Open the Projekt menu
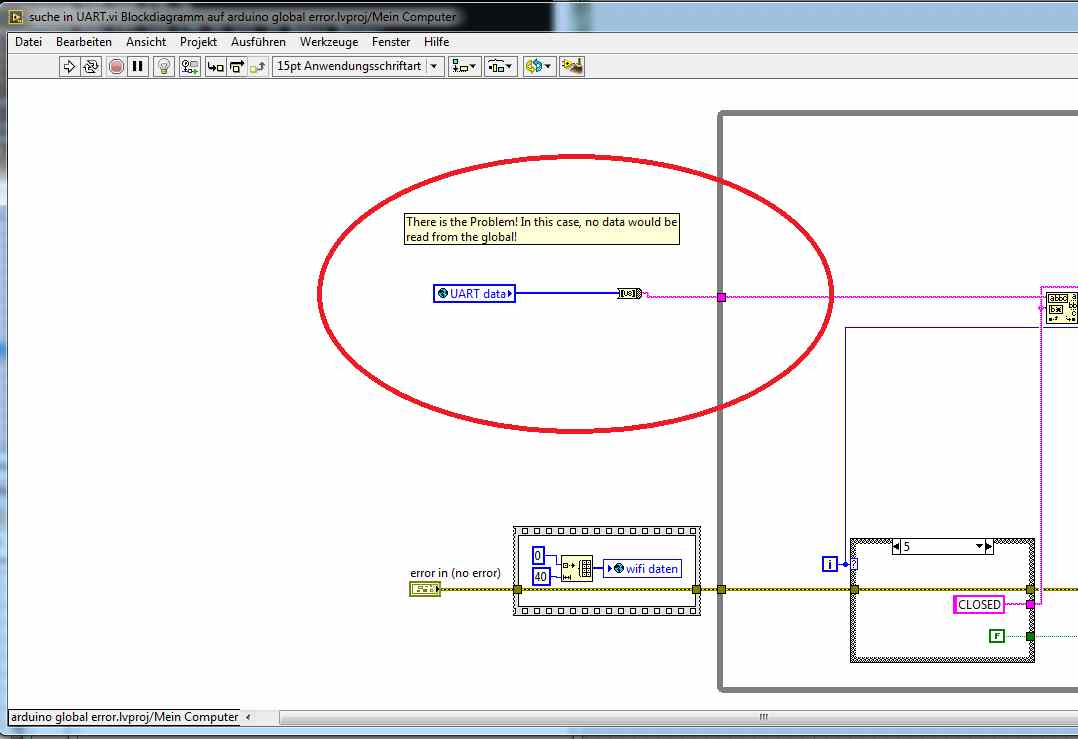 tap(198, 42)
